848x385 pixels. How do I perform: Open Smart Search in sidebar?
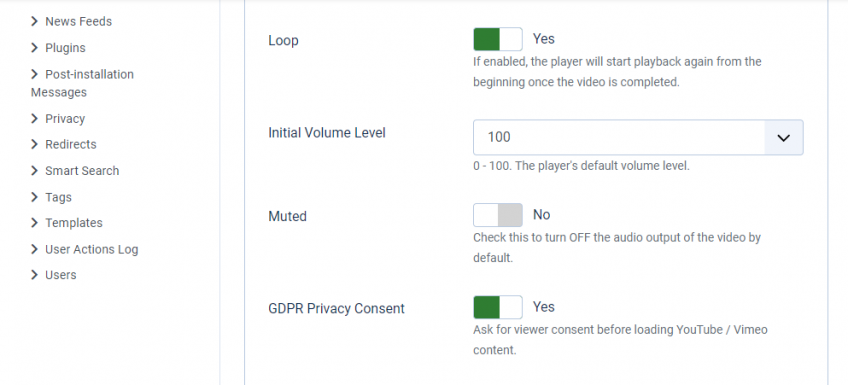point(82,171)
